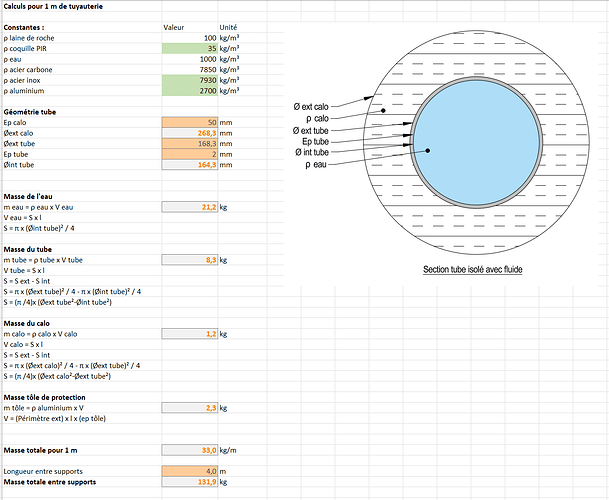
Task: Select the 'Ø ext calo' diagram label
Action: coord(311,107)
